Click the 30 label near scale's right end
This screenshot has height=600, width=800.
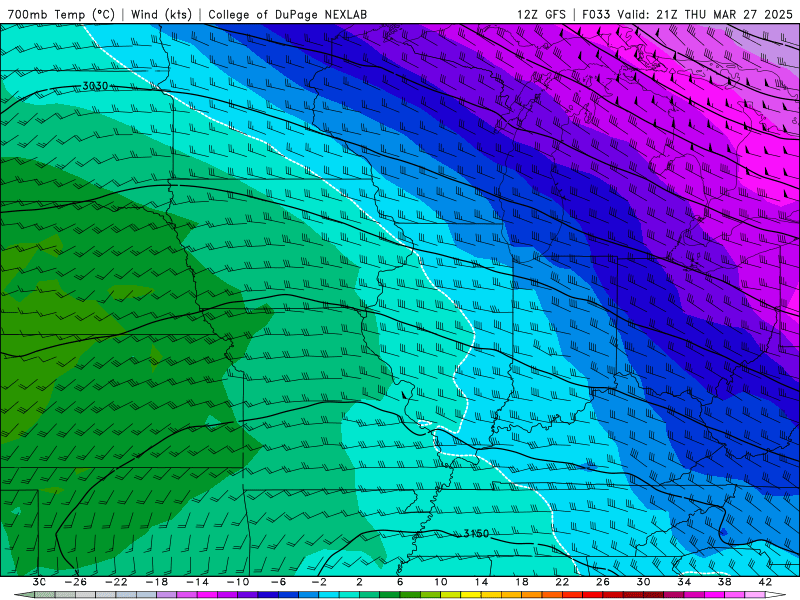point(643,582)
